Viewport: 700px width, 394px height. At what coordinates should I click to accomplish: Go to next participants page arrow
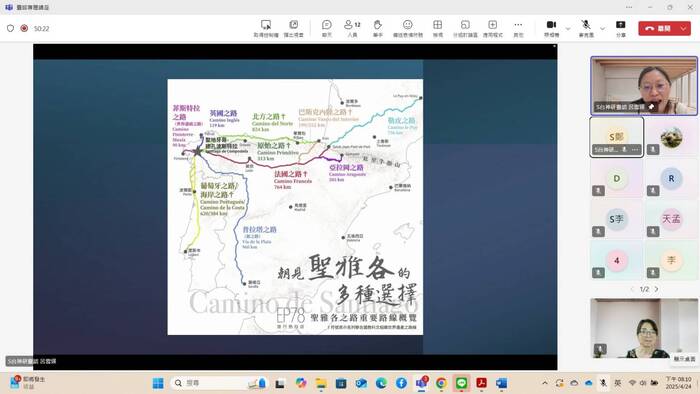pos(656,289)
